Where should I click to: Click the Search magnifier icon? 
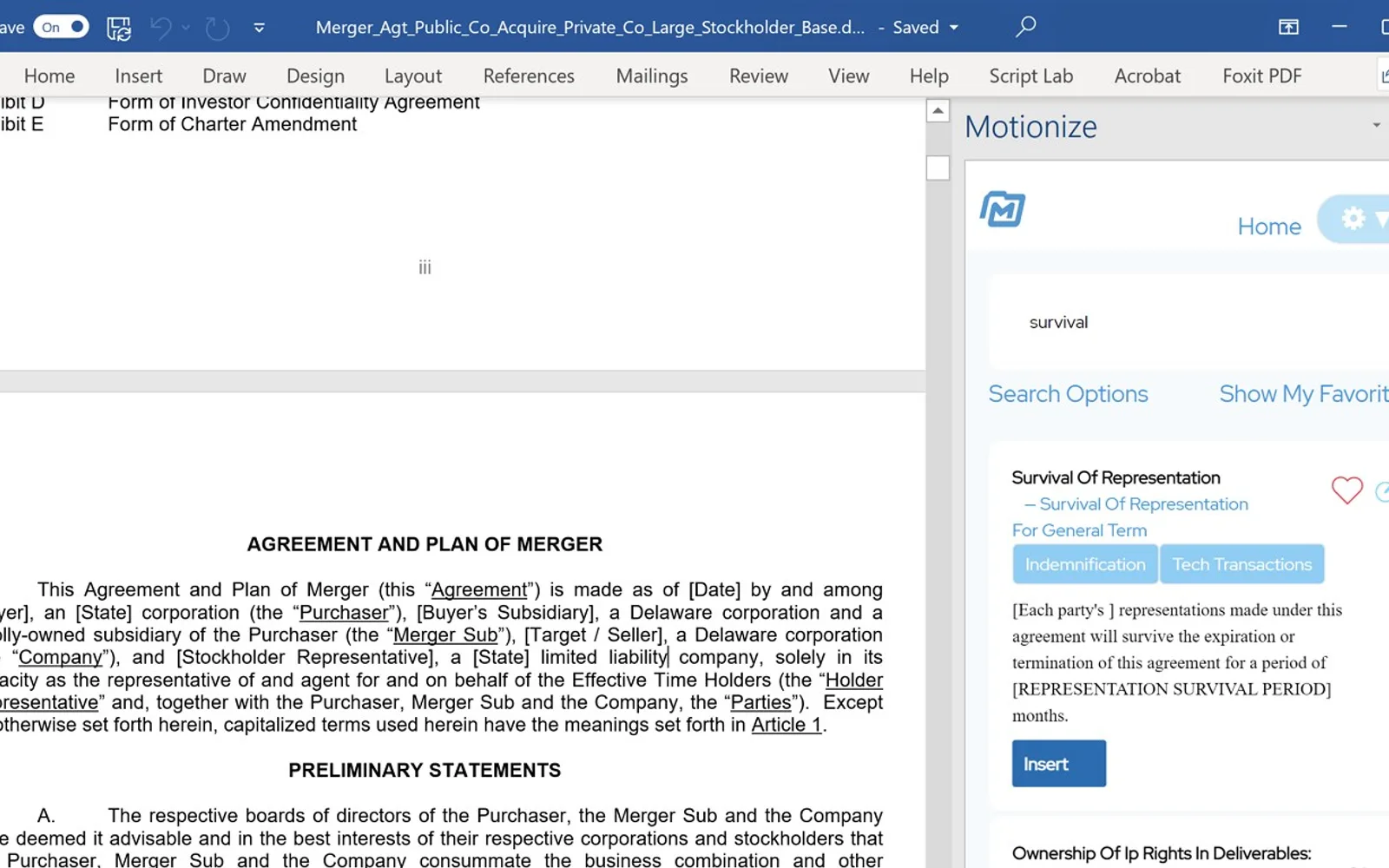(1025, 27)
